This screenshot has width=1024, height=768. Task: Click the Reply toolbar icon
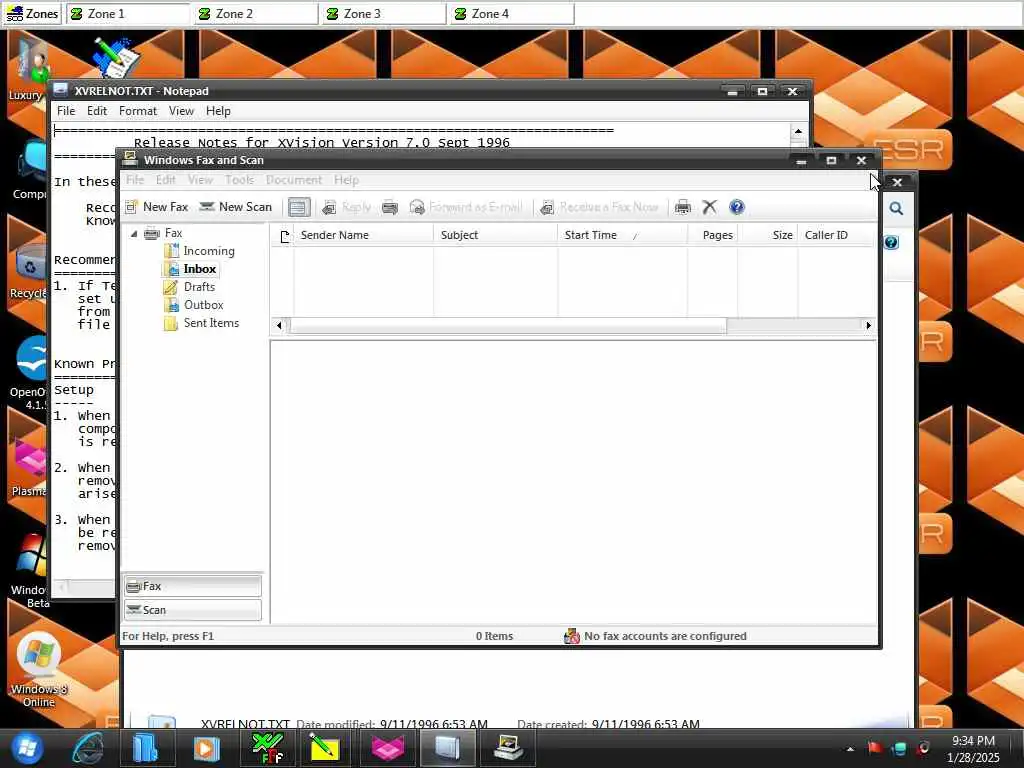(347, 207)
